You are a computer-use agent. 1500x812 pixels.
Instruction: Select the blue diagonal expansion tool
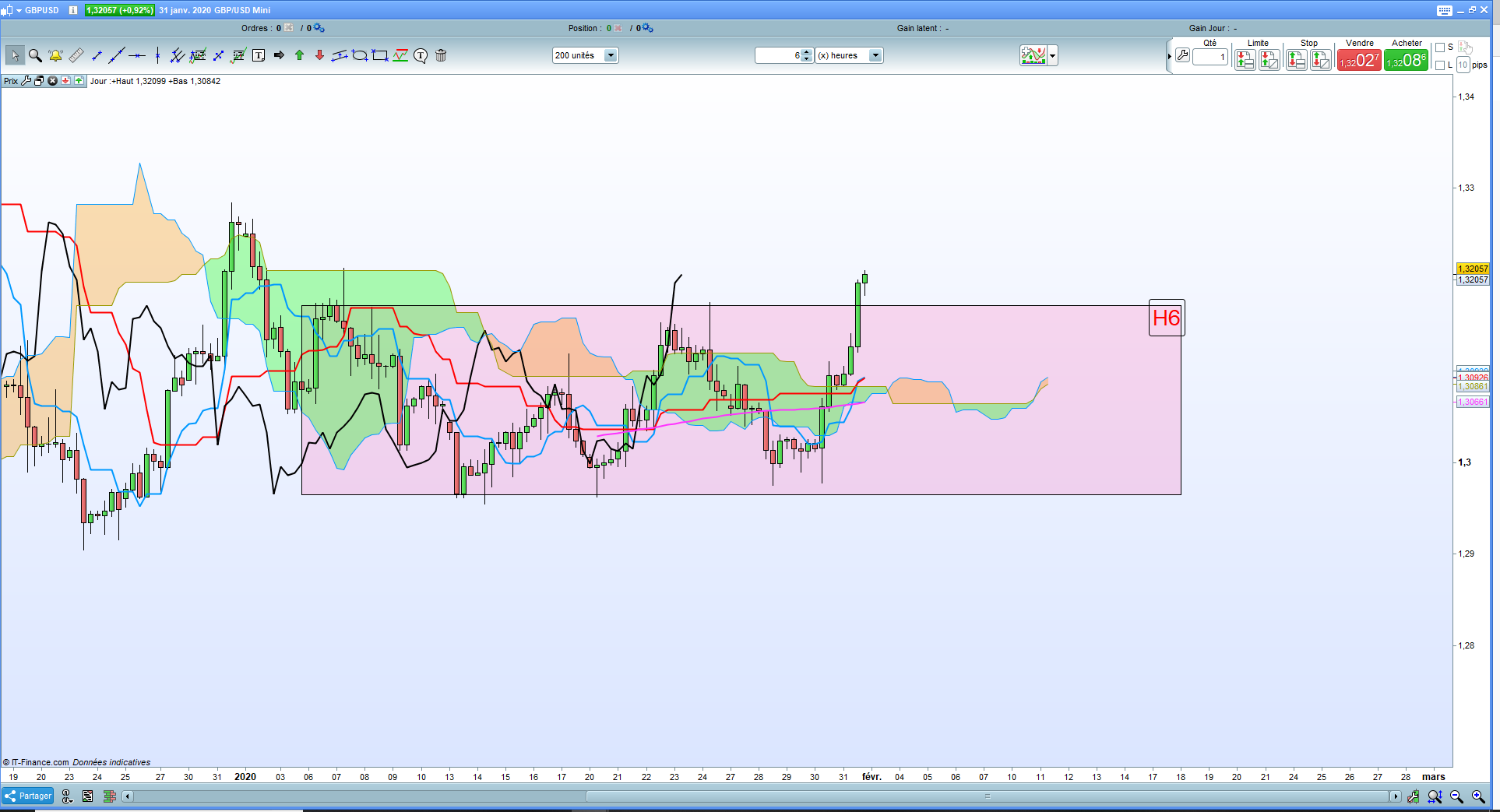tap(218, 55)
